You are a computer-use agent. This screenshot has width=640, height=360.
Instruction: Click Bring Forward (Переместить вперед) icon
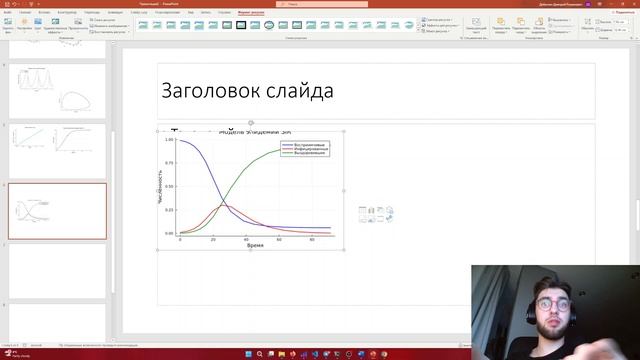coord(501,25)
